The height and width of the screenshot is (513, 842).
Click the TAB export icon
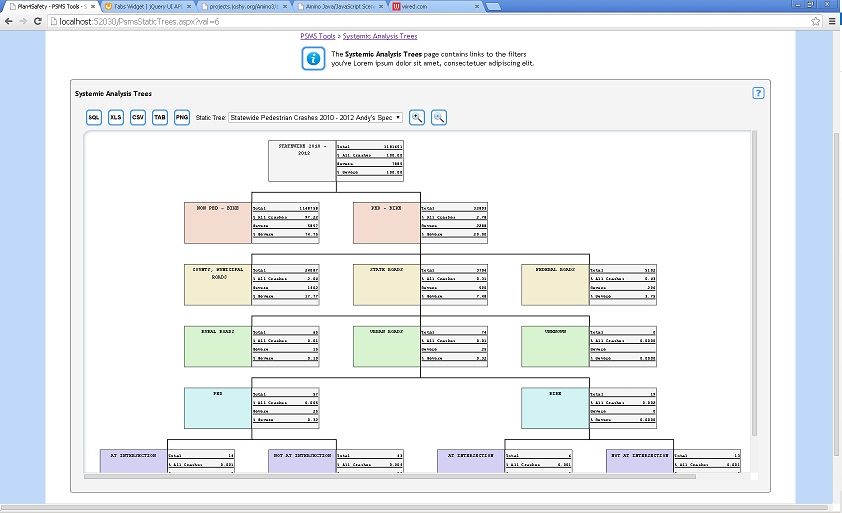point(160,117)
